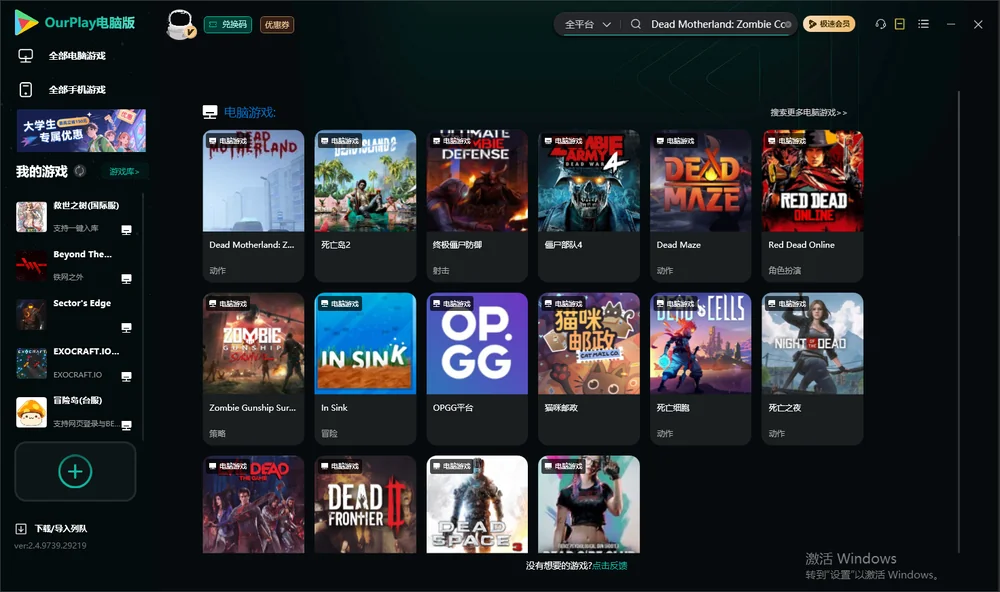Select the OPGG平台 card
This screenshot has width=1000, height=592.
pyautogui.click(x=477, y=369)
